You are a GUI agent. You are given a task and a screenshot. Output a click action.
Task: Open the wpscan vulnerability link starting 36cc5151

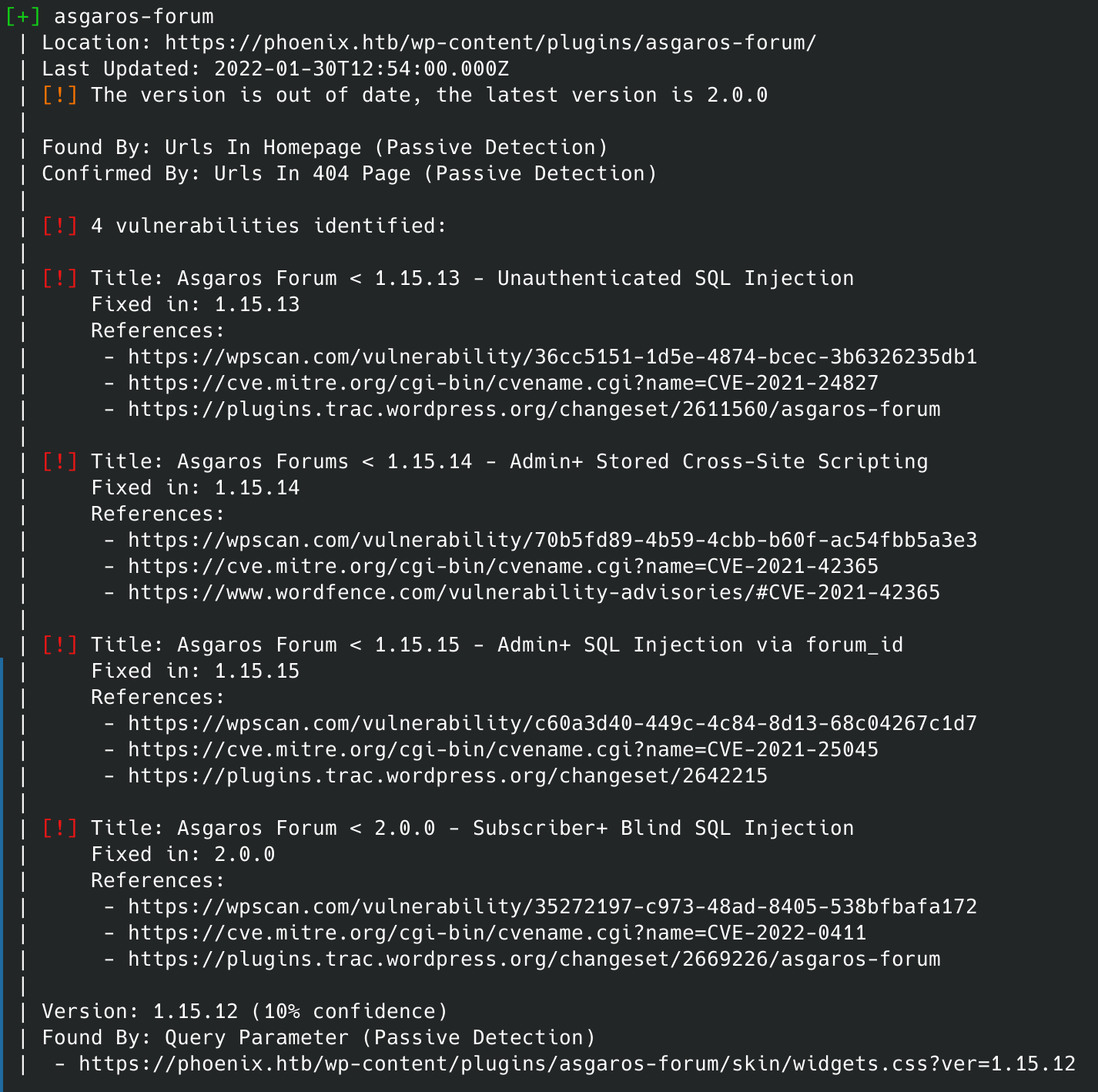pyautogui.click(x=552, y=357)
